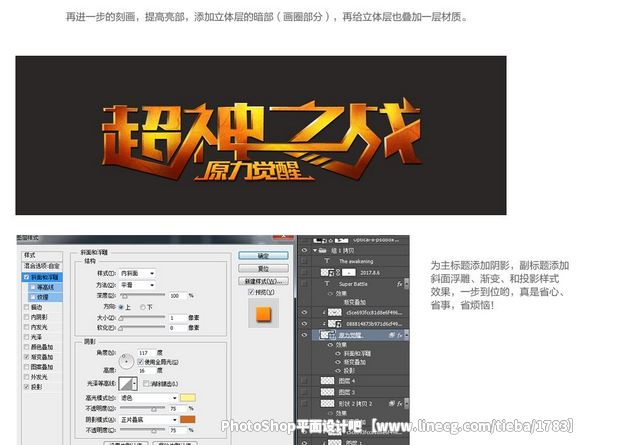Click the 形状 2 拷贝 2 layer thumbnail
The height and width of the screenshot is (445, 629).
pyautogui.click(x=327, y=403)
